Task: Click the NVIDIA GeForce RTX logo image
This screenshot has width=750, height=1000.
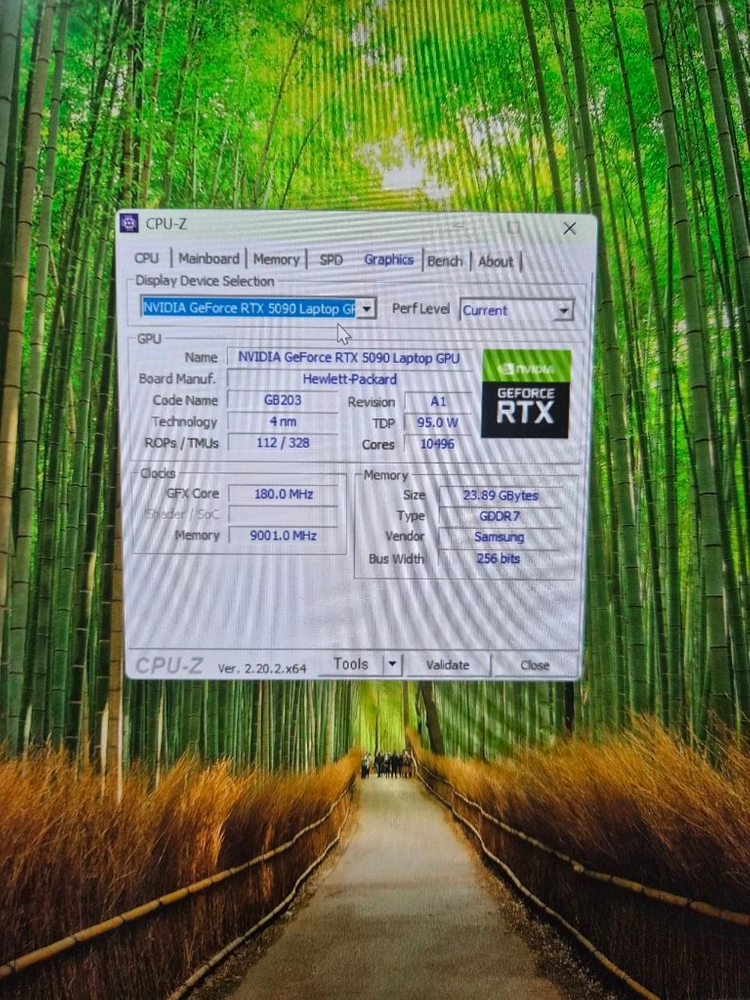Action: tap(526, 393)
